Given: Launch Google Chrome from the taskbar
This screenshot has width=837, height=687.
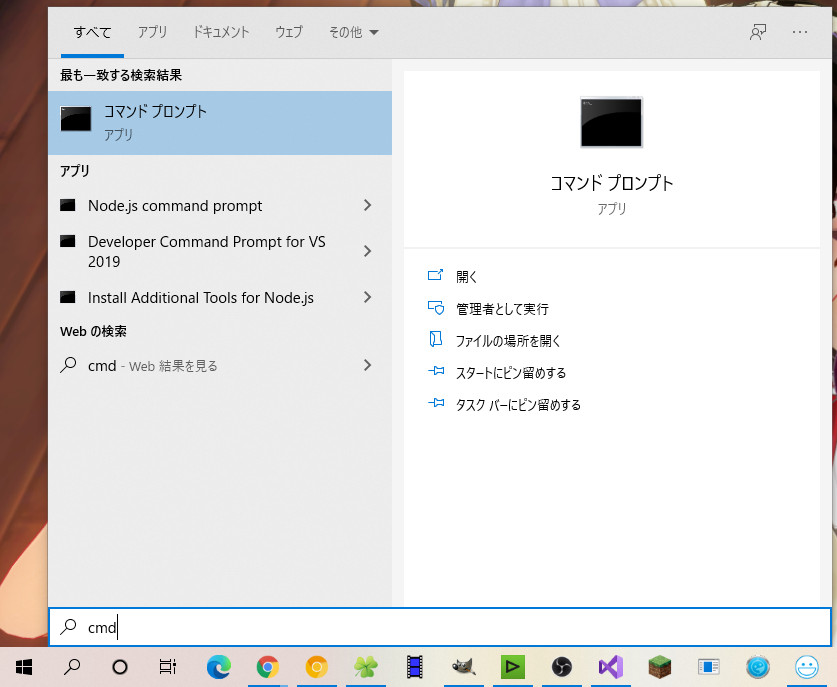Looking at the screenshot, I should click(267, 667).
